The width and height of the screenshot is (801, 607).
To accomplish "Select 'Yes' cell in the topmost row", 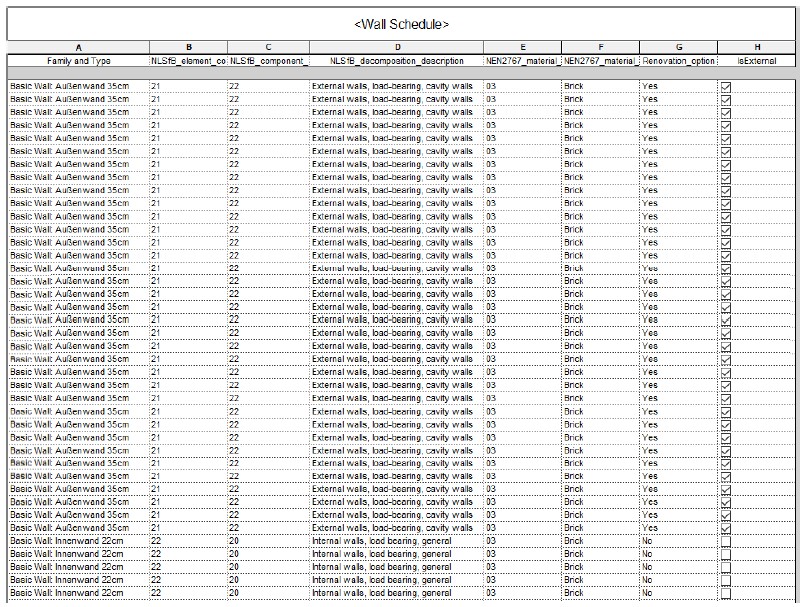I will tap(678, 86).
